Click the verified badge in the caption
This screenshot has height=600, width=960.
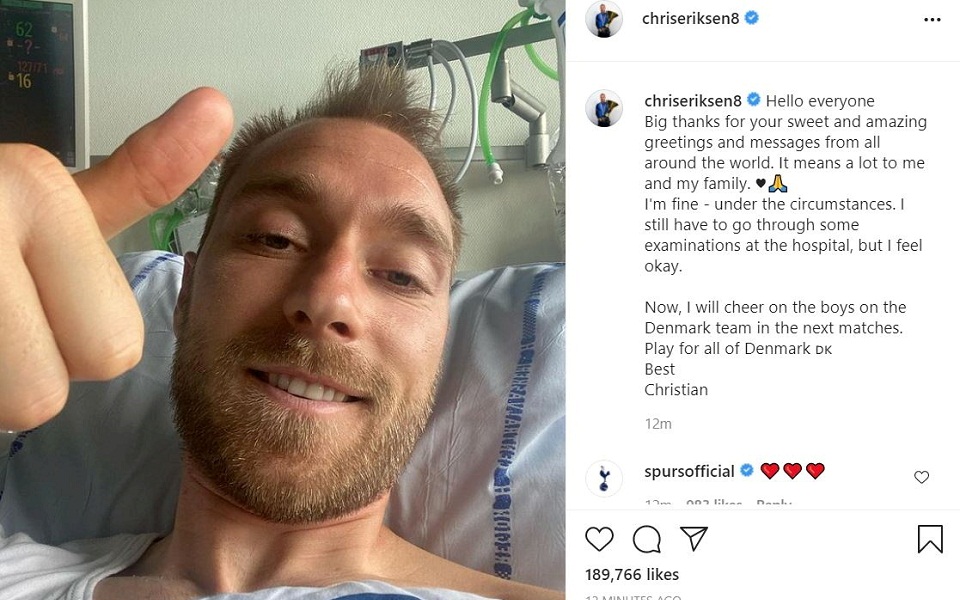pos(754,99)
